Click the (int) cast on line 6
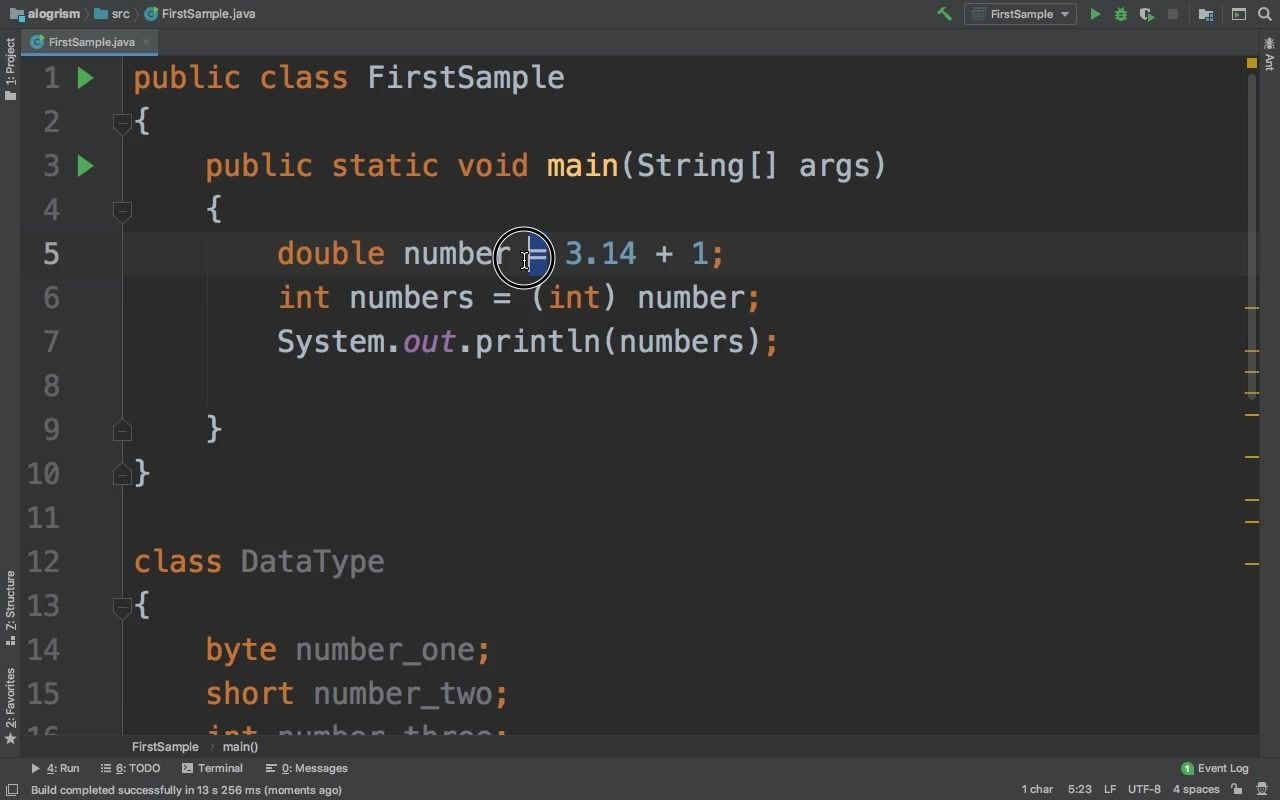Viewport: 1280px width, 800px height. click(574, 298)
